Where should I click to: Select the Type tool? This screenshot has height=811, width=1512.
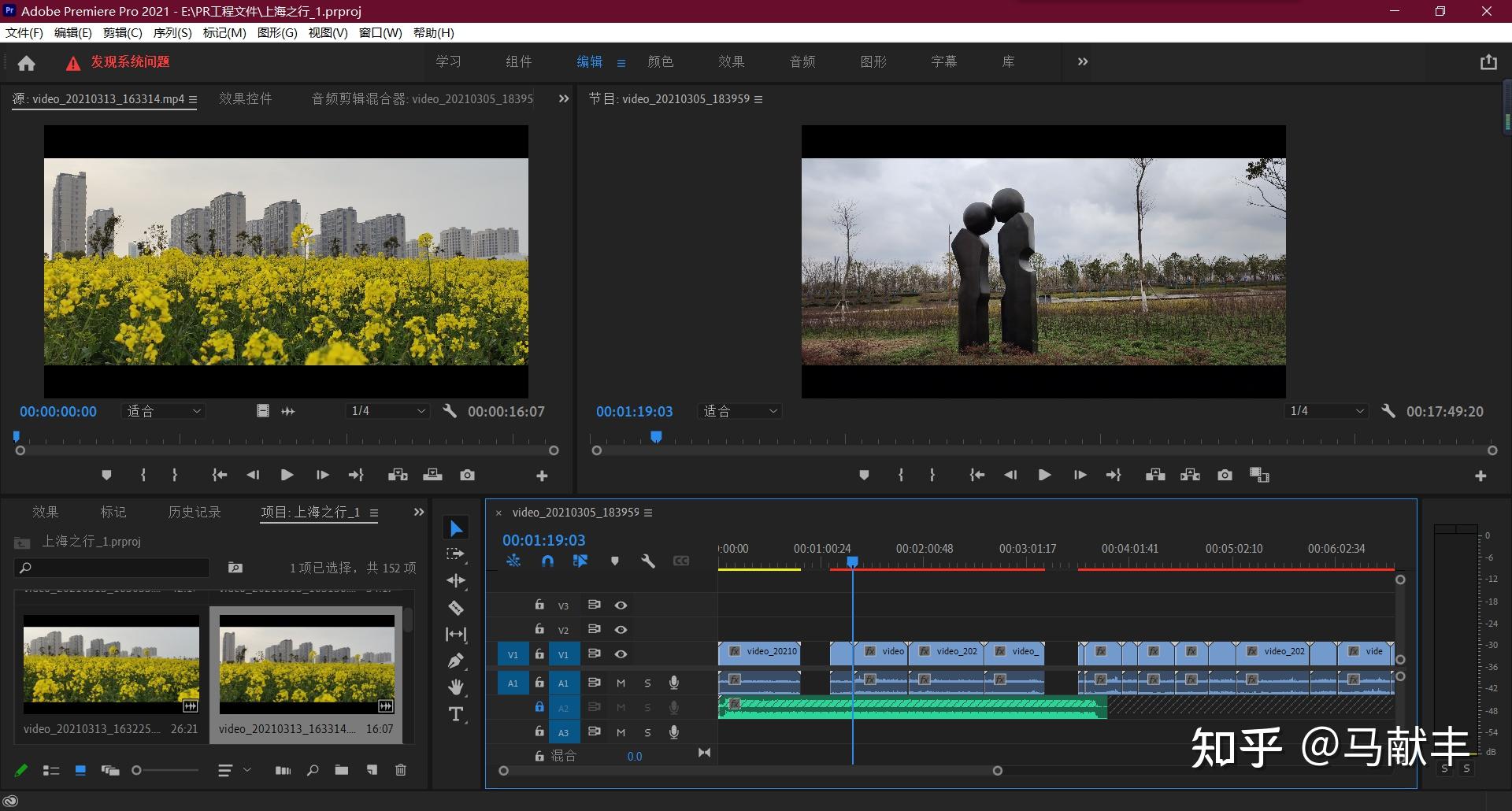(x=456, y=714)
